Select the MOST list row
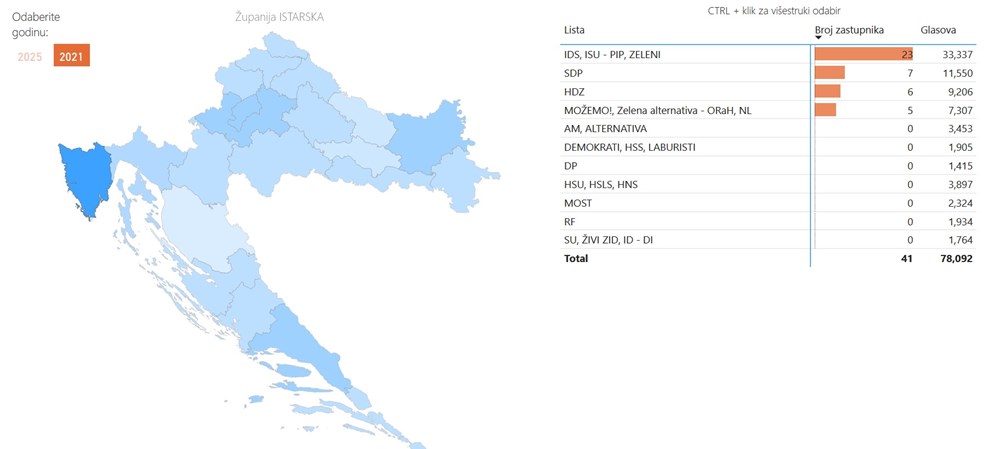 (578, 203)
